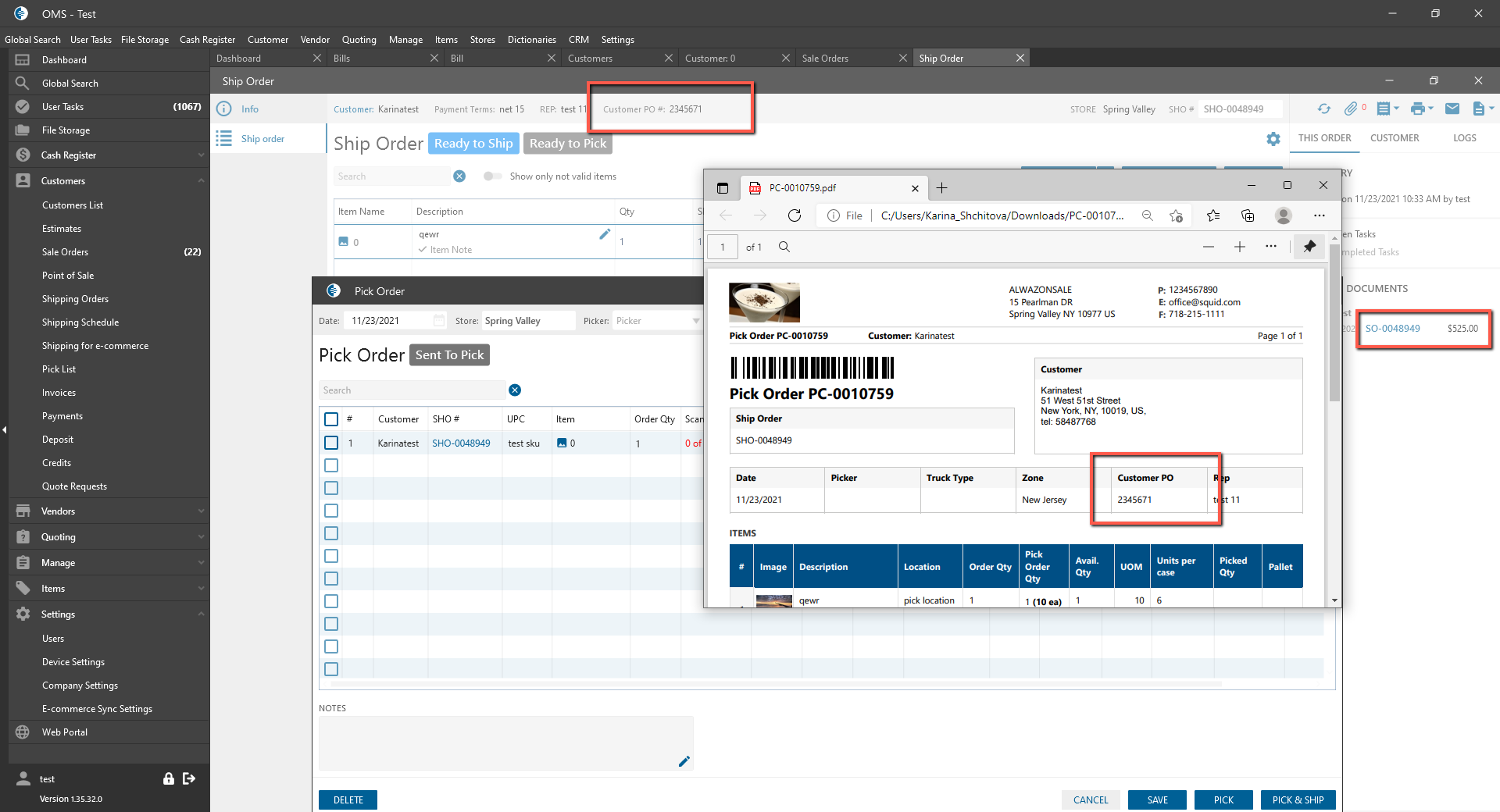Click the envelope email icon
Viewport: 1500px width, 812px height.
click(1452, 109)
